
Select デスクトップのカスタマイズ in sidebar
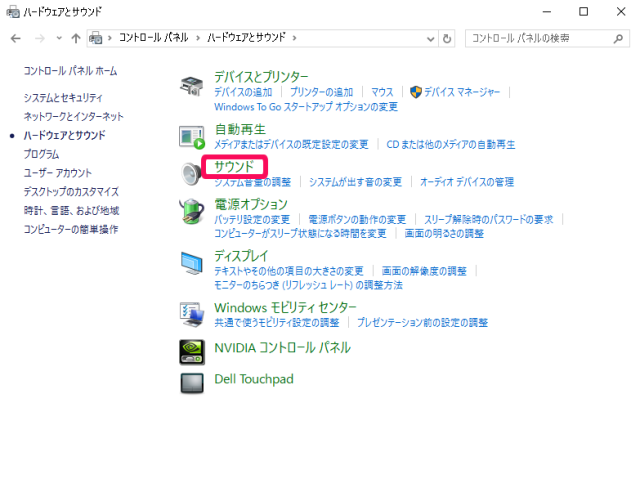[71, 192]
